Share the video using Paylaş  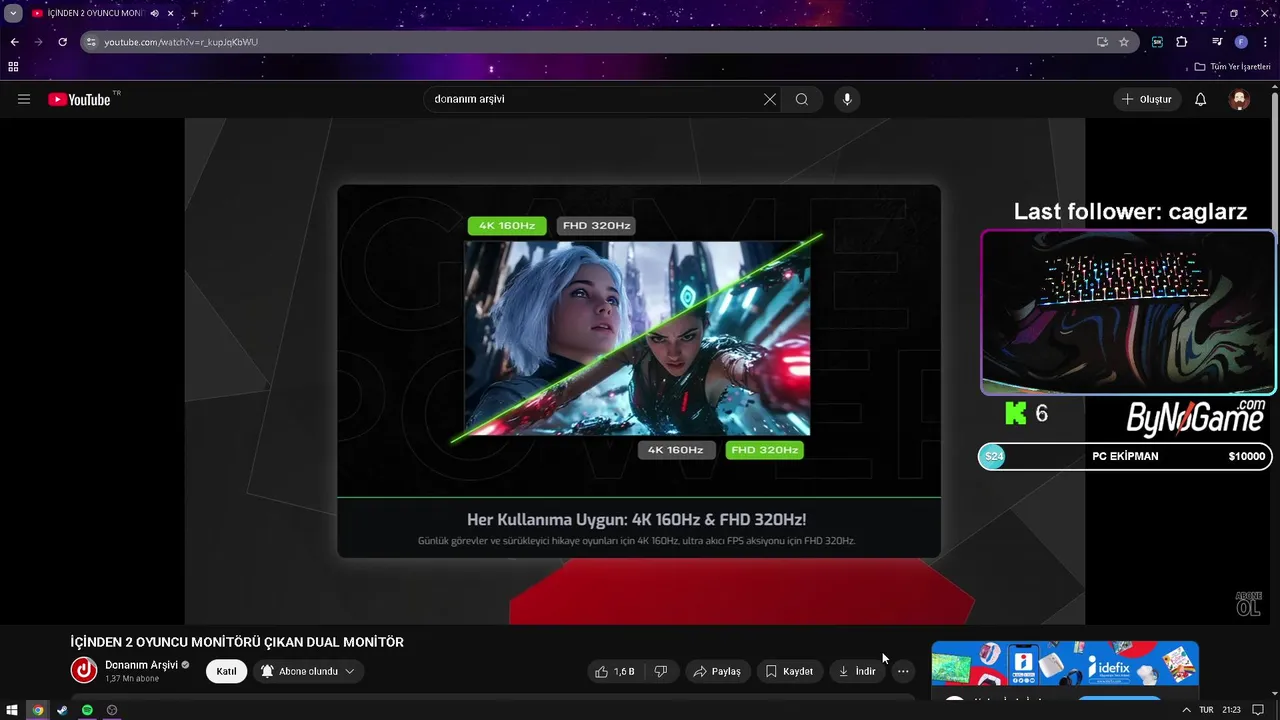point(717,671)
